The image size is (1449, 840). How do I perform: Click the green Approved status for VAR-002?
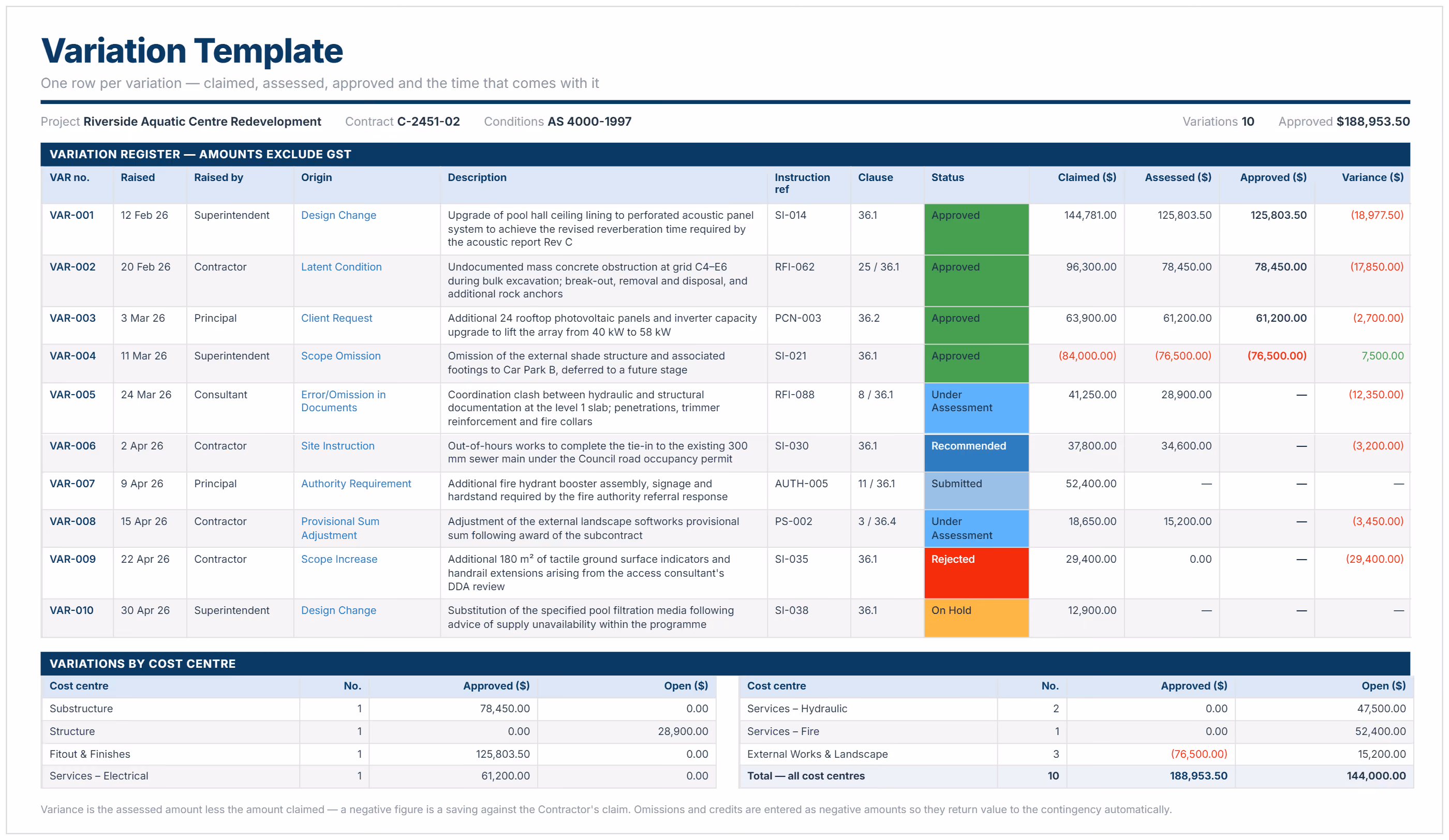(x=977, y=281)
